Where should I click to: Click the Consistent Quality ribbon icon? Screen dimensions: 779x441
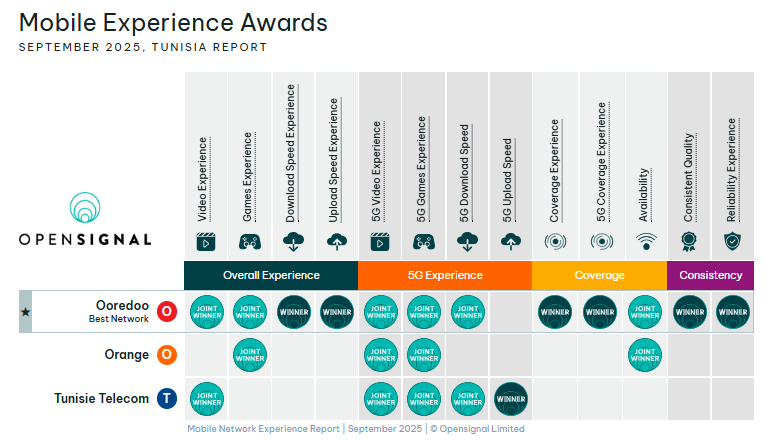689,242
